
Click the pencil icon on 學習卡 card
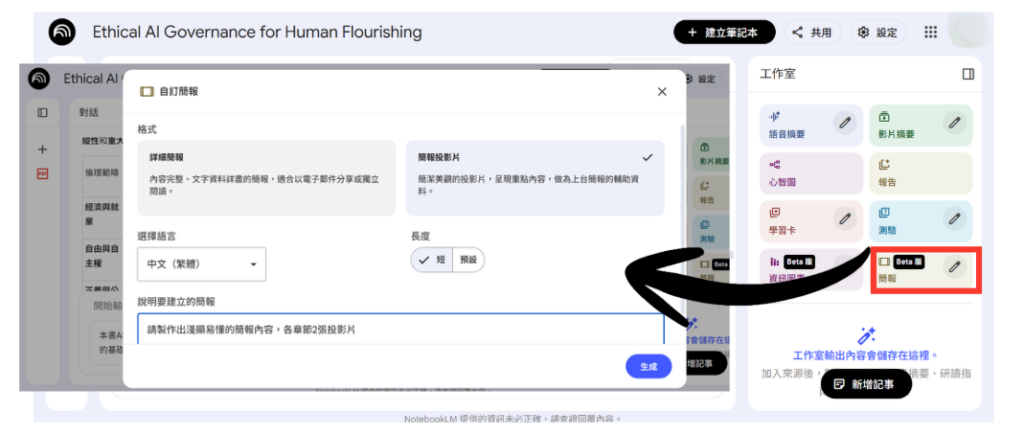[x=845, y=217]
